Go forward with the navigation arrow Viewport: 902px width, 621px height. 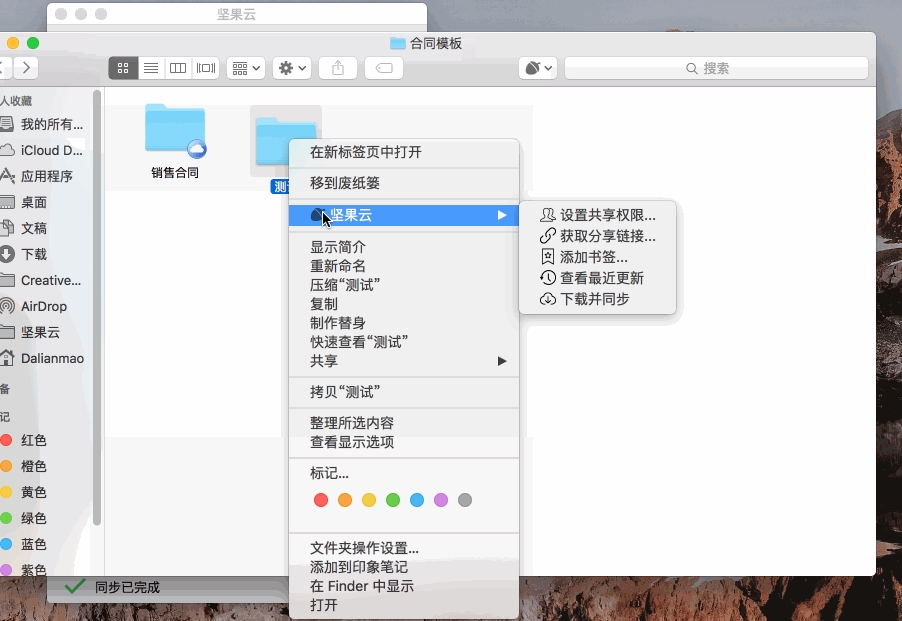coord(25,68)
